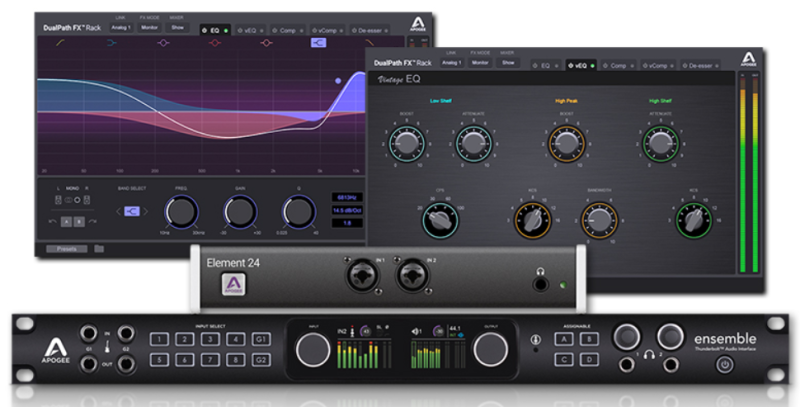The image size is (800, 407).
Task: Click the Apogee logo in the Vintage EQ window
Action: (748, 60)
